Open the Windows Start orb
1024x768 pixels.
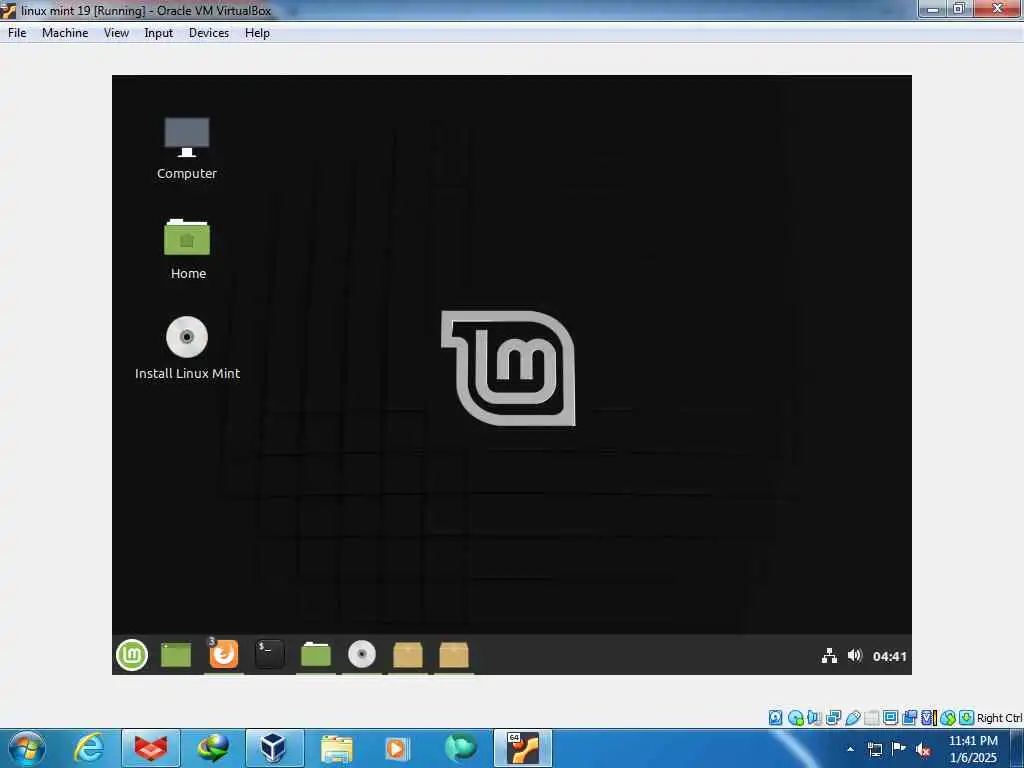coord(27,748)
